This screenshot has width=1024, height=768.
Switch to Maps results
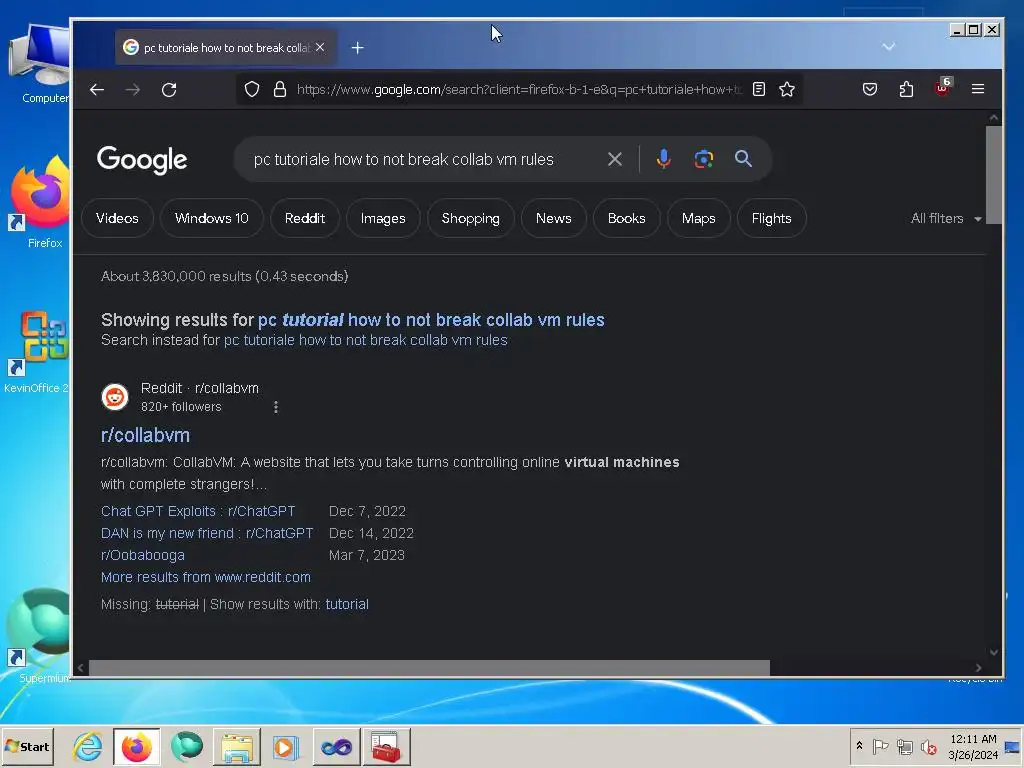[x=699, y=218]
